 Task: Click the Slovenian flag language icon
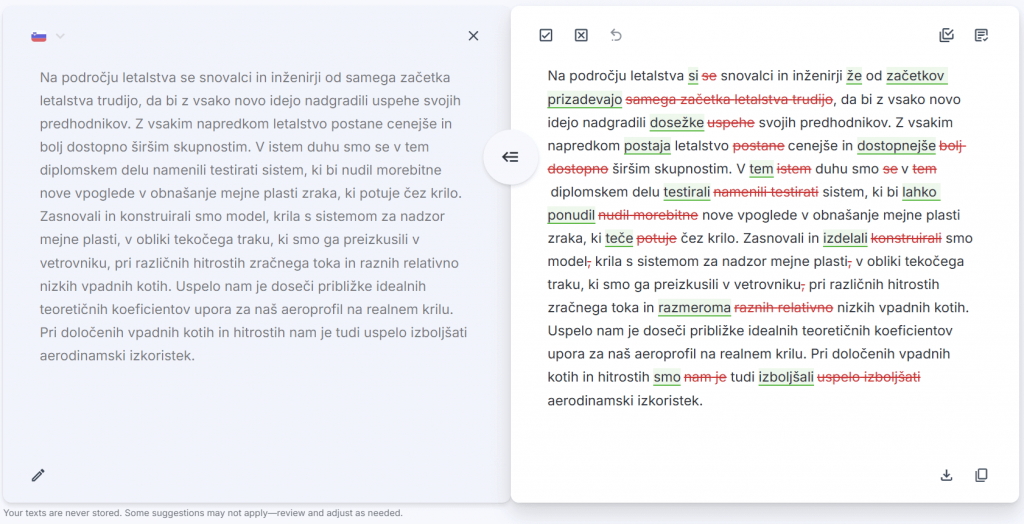(39, 36)
